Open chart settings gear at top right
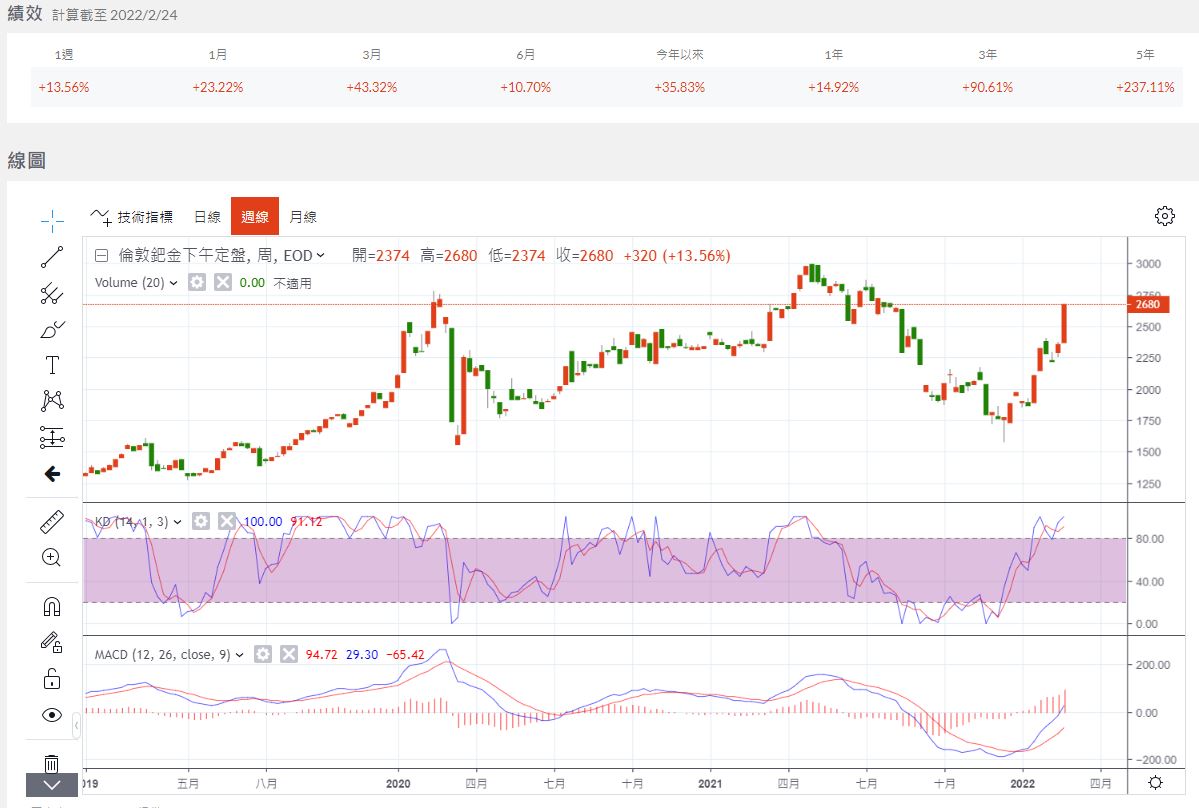The height and width of the screenshot is (808, 1199). (x=1164, y=216)
